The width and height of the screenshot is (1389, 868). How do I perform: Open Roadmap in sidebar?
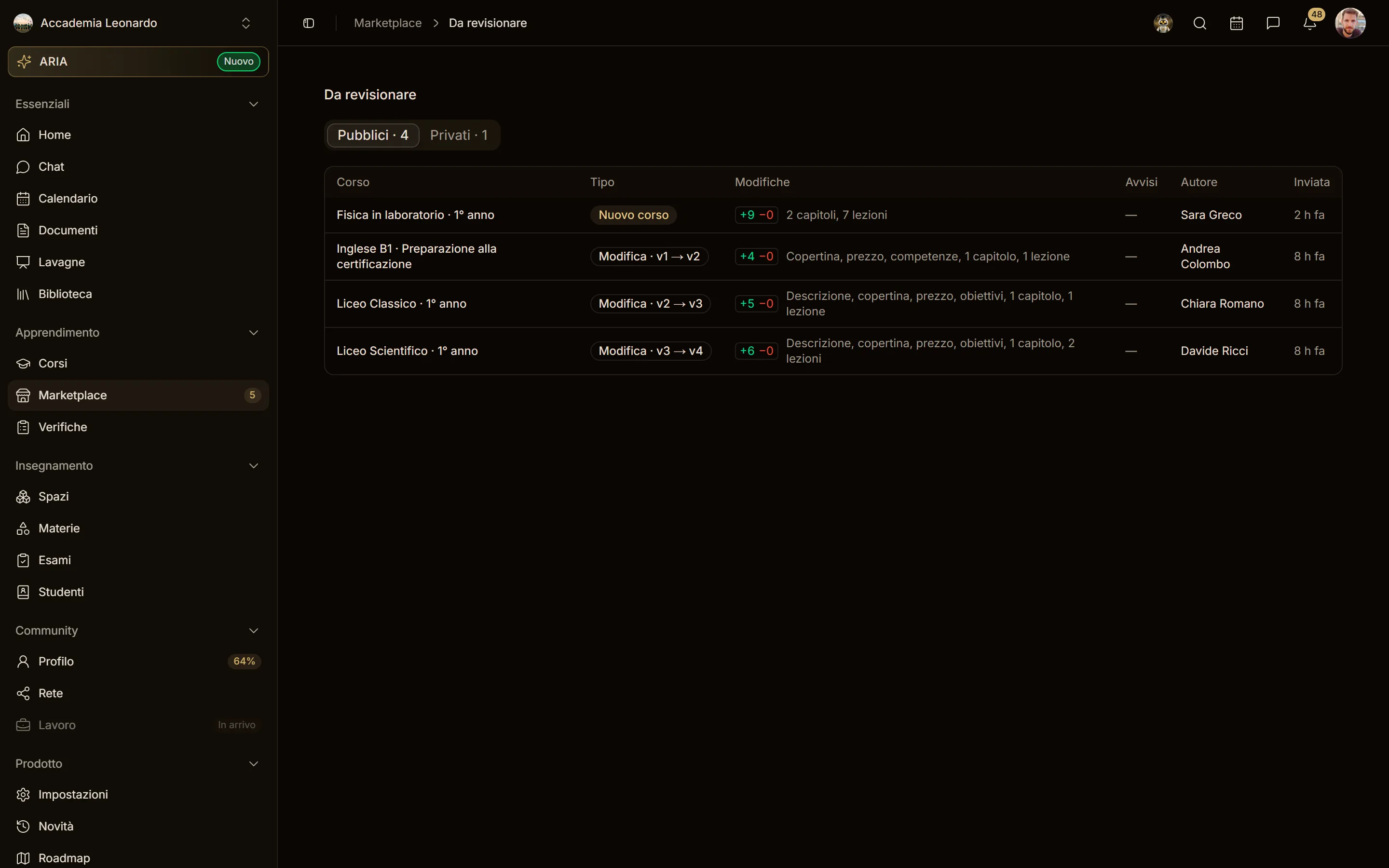pos(138,858)
